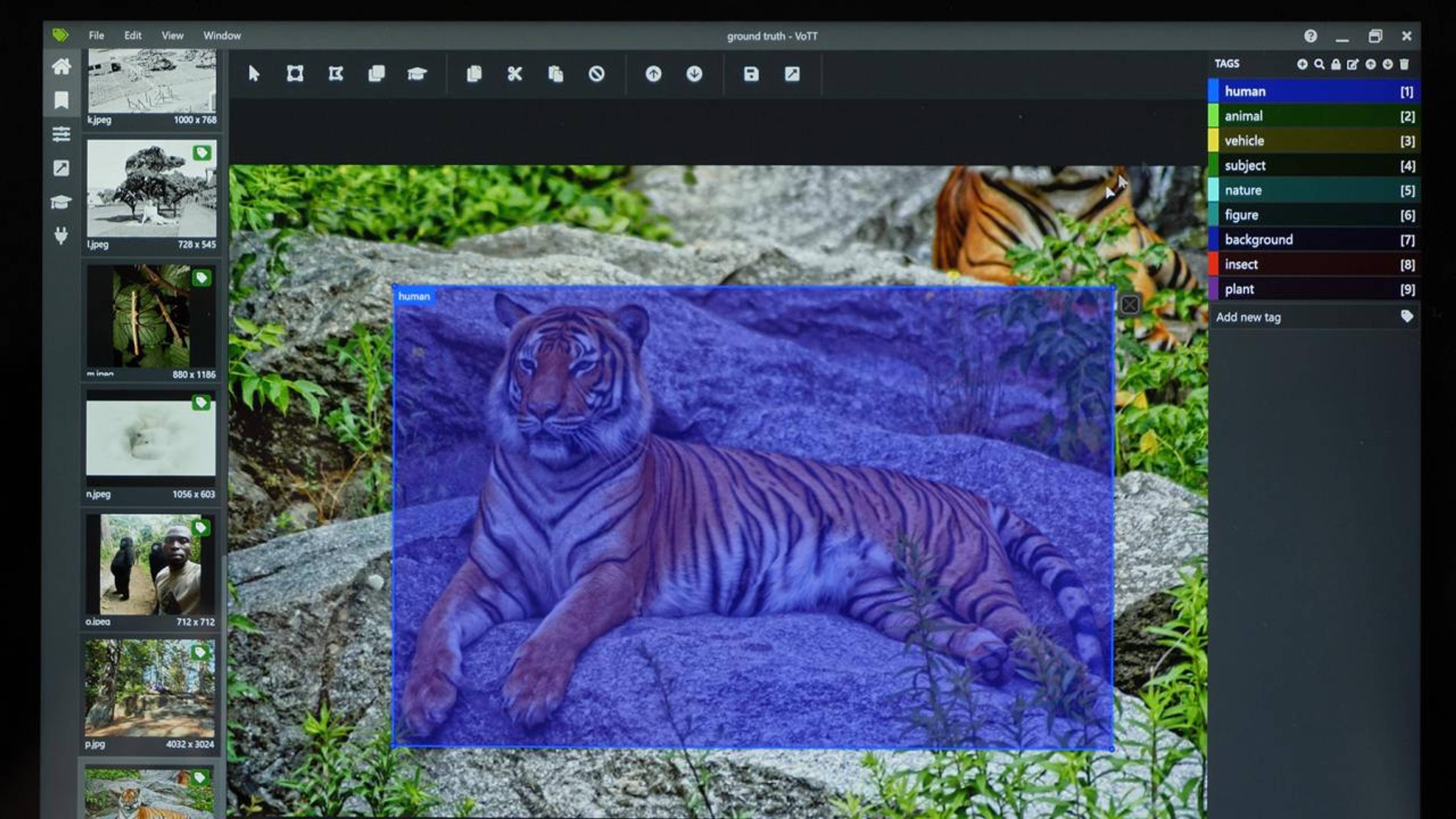Click the yellow vehicle tag color swatch
The width and height of the screenshot is (1456, 819).
pyautogui.click(x=1213, y=141)
